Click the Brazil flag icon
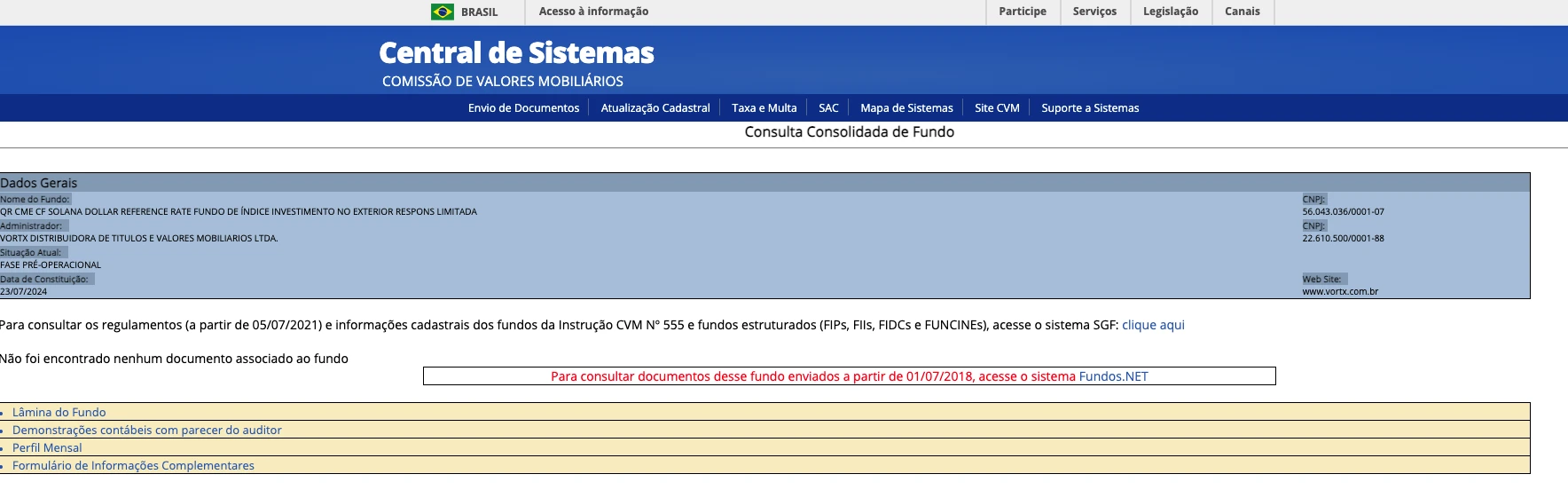 click(x=442, y=12)
